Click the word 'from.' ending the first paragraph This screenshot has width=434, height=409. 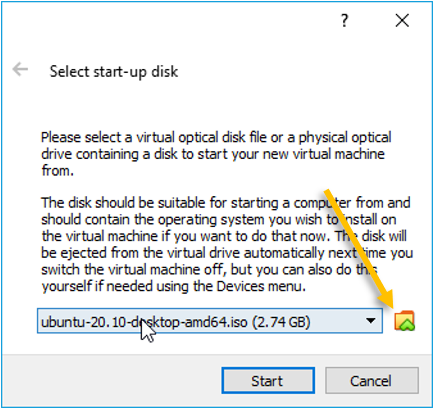[x=57, y=171]
